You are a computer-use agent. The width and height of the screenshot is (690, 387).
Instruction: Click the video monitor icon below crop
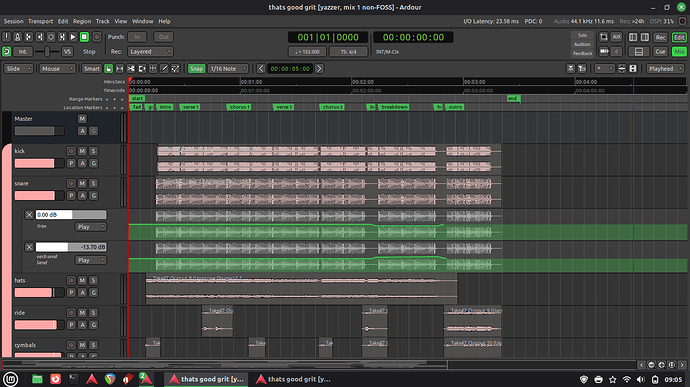pyautogui.click(x=604, y=52)
